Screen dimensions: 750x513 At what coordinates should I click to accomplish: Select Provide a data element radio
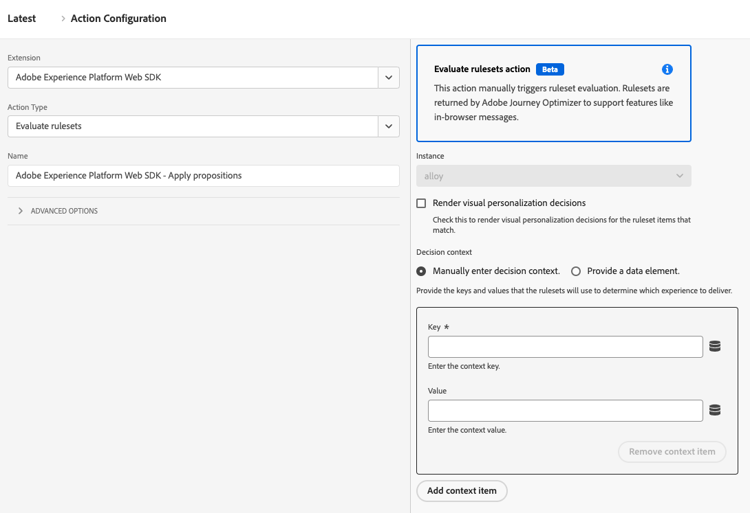click(x=576, y=271)
